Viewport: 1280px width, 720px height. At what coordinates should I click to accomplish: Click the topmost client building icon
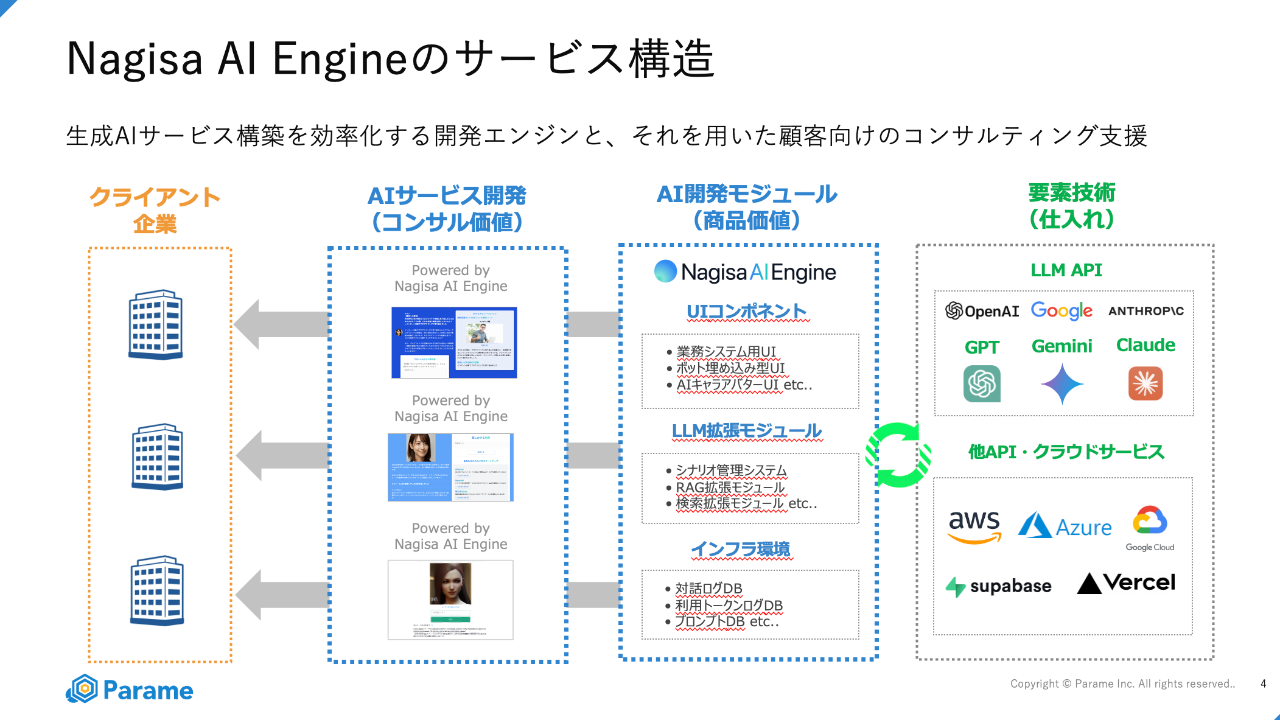click(x=156, y=326)
